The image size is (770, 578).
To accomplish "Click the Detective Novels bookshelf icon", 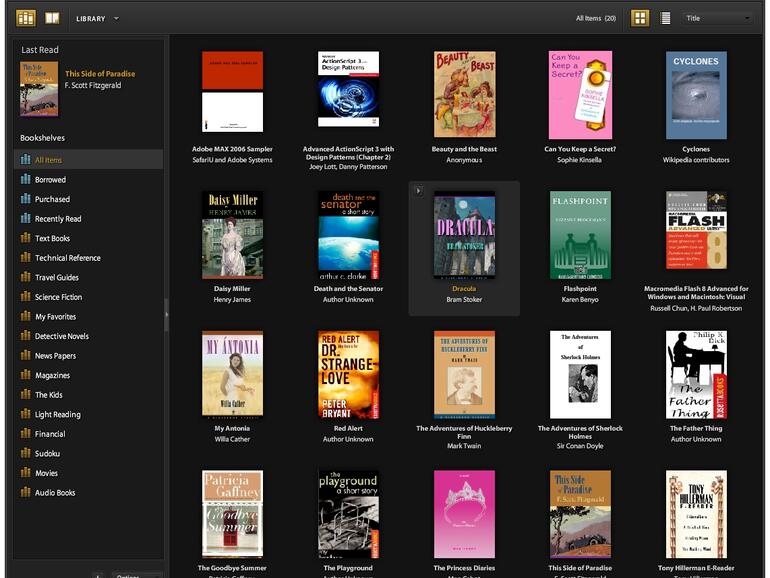I will pos(26,336).
